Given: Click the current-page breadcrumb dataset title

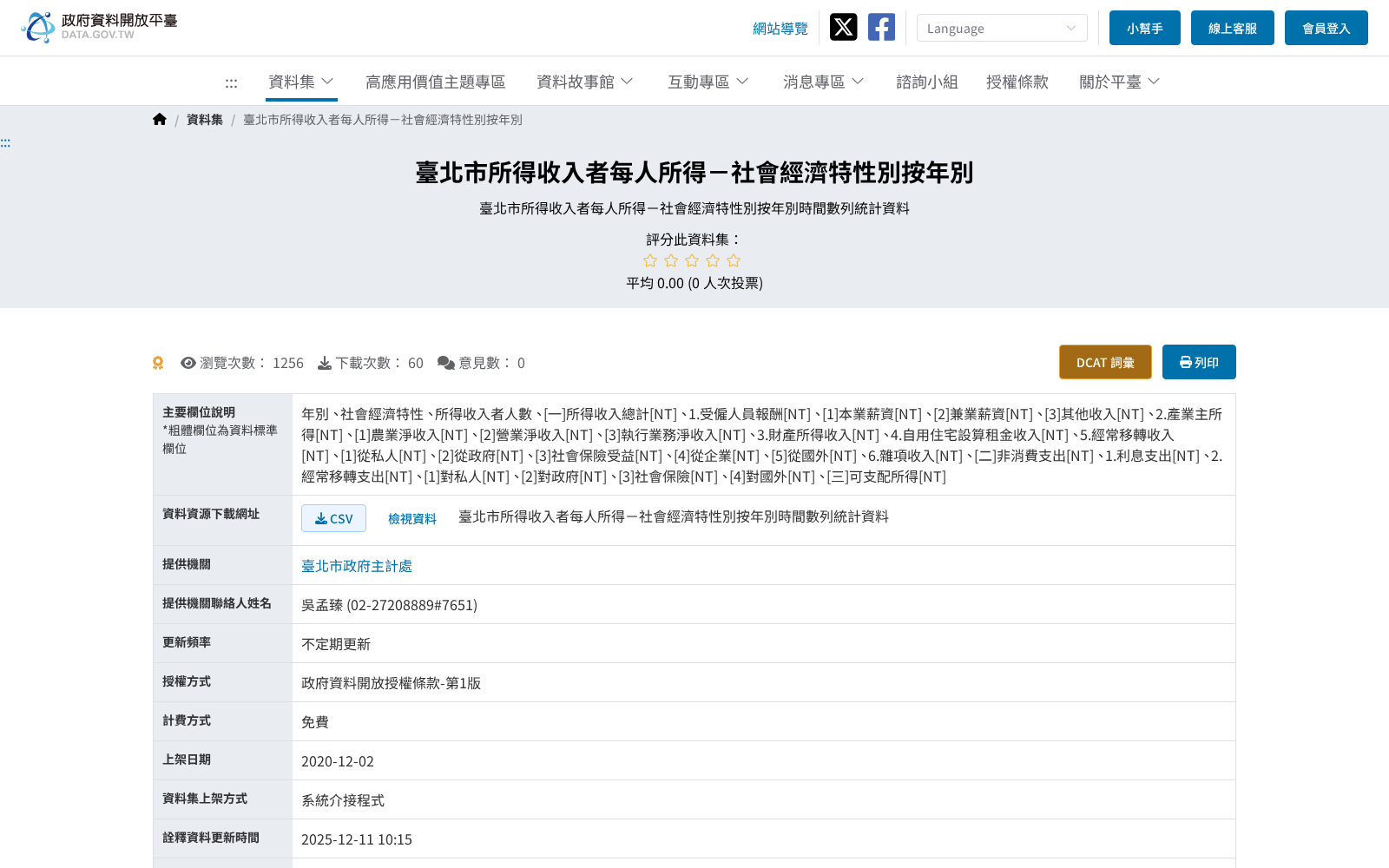Looking at the screenshot, I should click(x=383, y=120).
